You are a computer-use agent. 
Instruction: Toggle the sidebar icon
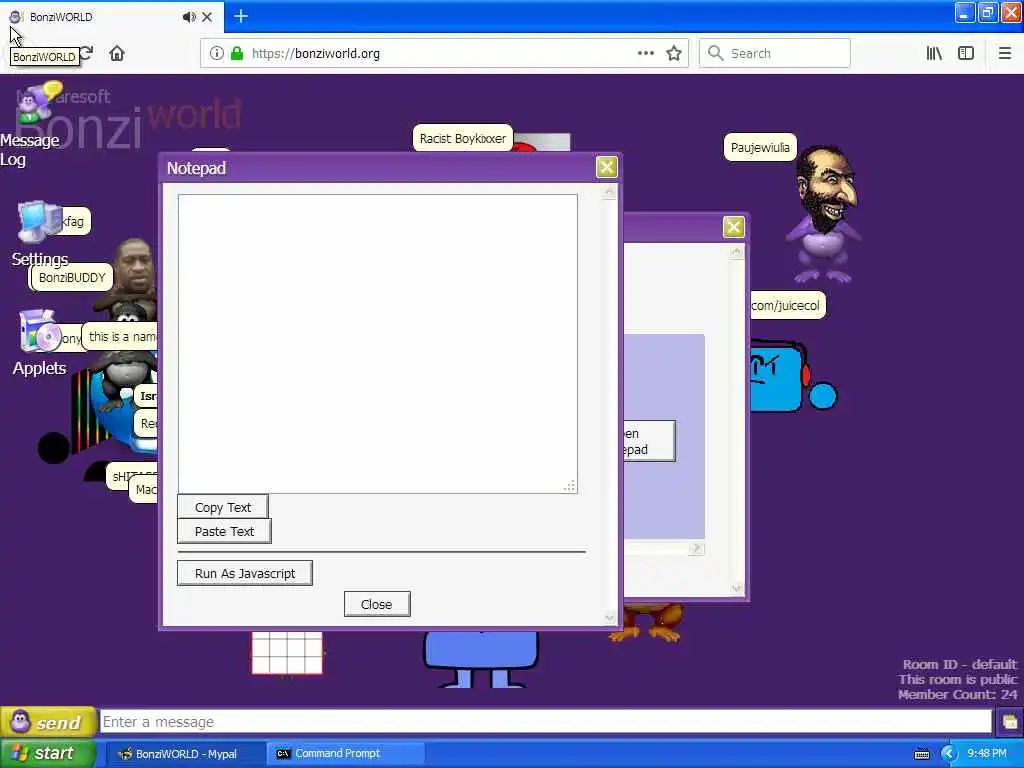tap(966, 54)
